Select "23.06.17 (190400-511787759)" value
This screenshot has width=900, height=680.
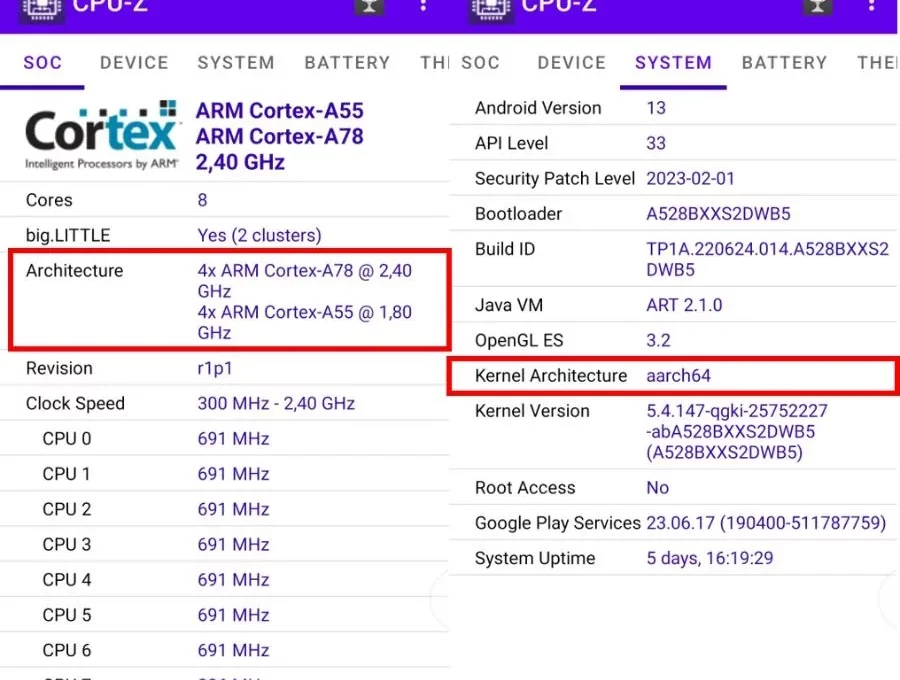click(x=766, y=523)
